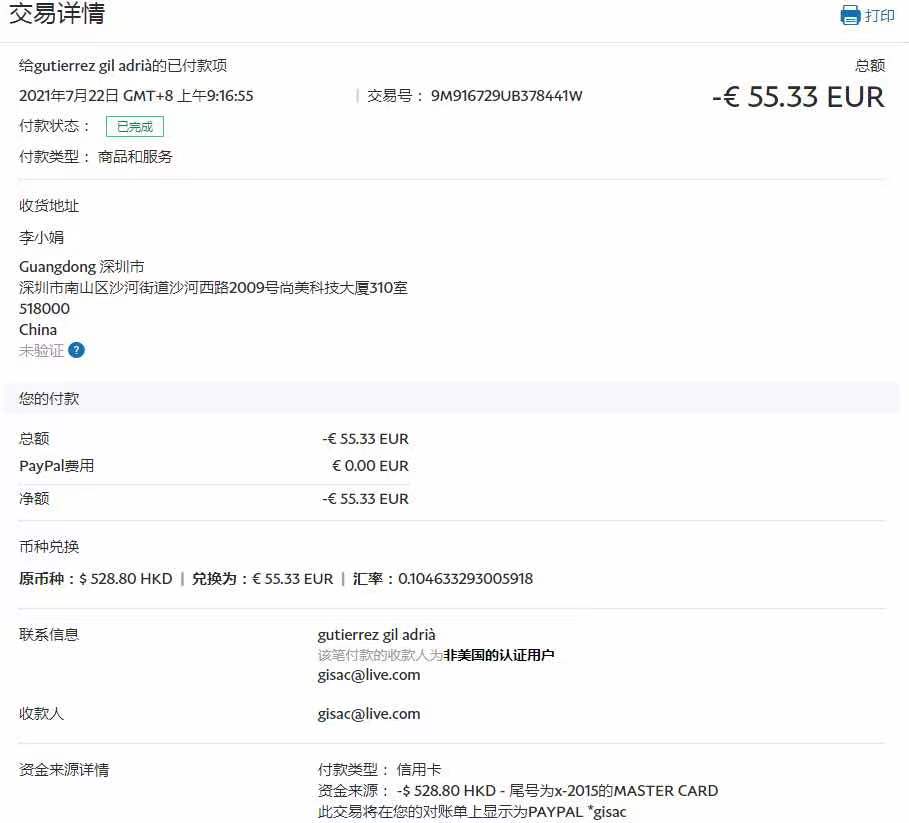Click the 未验证 address status text
Image resolution: width=909 pixels, height=823 pixels.
pyautogui.click(x=41, y=351)
